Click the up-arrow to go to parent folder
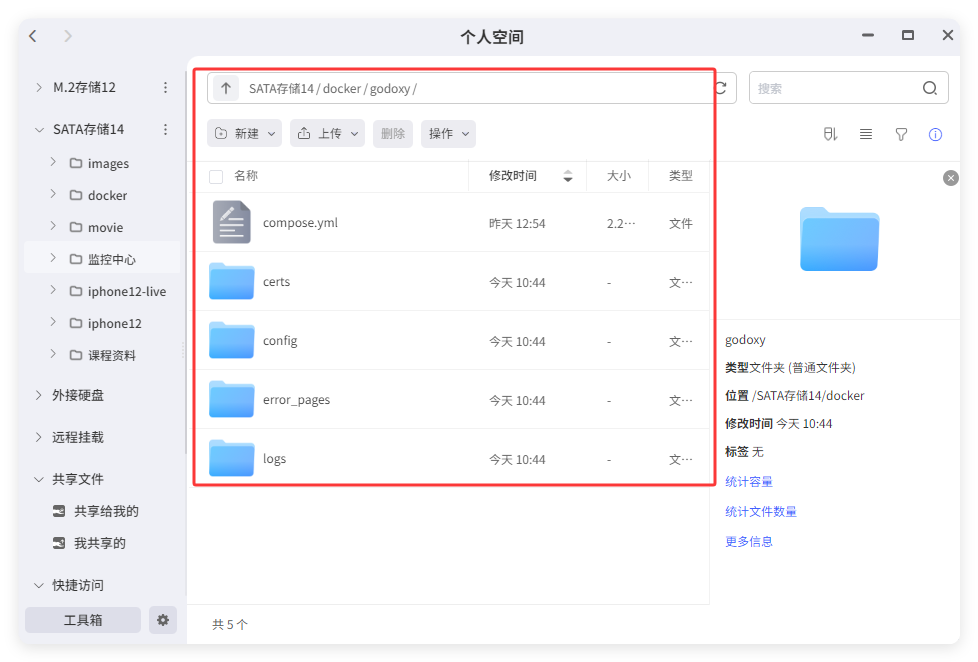The image size is (978, 662). click(225, 88)
